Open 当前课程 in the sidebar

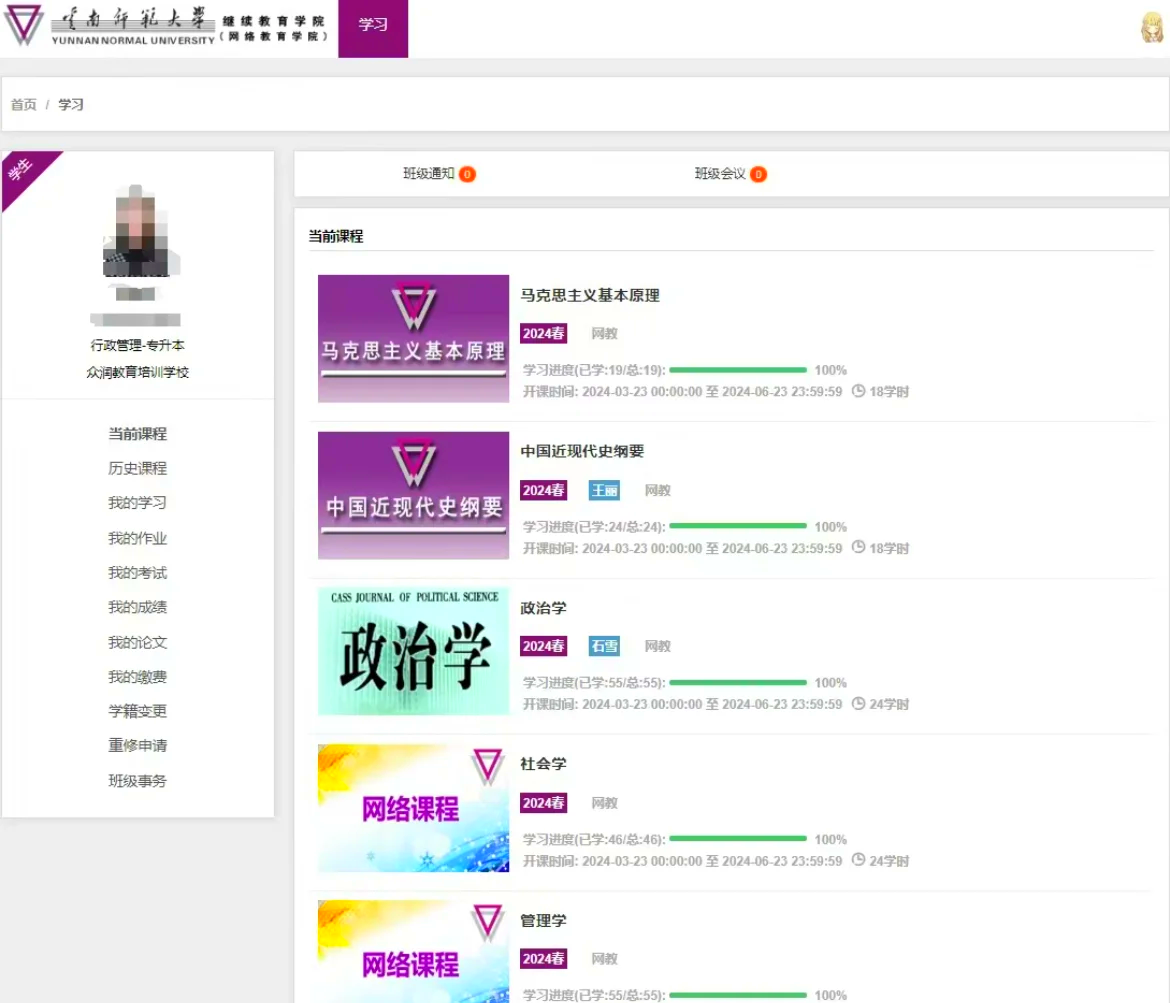point(137,434)
